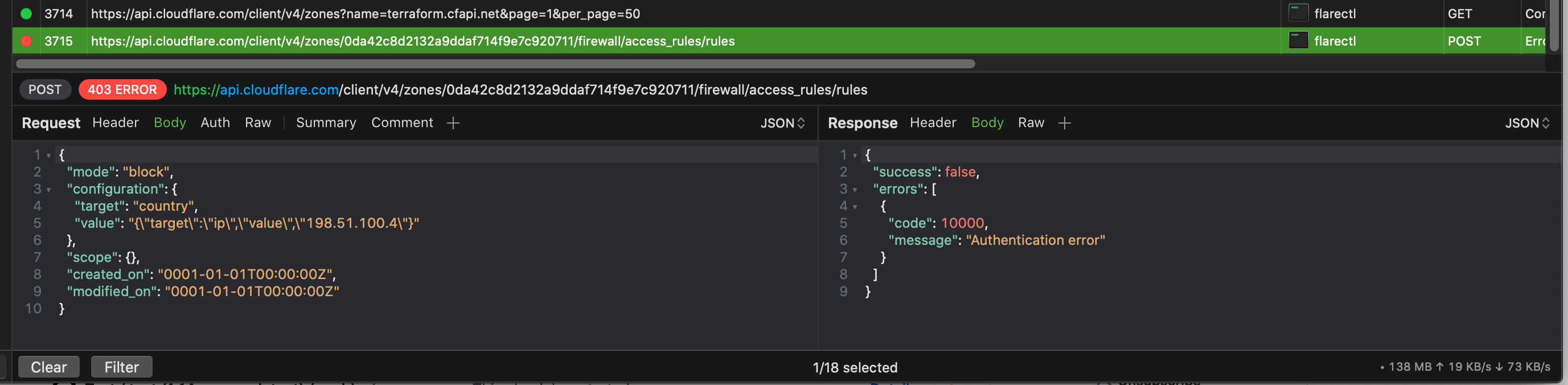
Task: Open the Request Raw tab
Action: pos(258,122)
